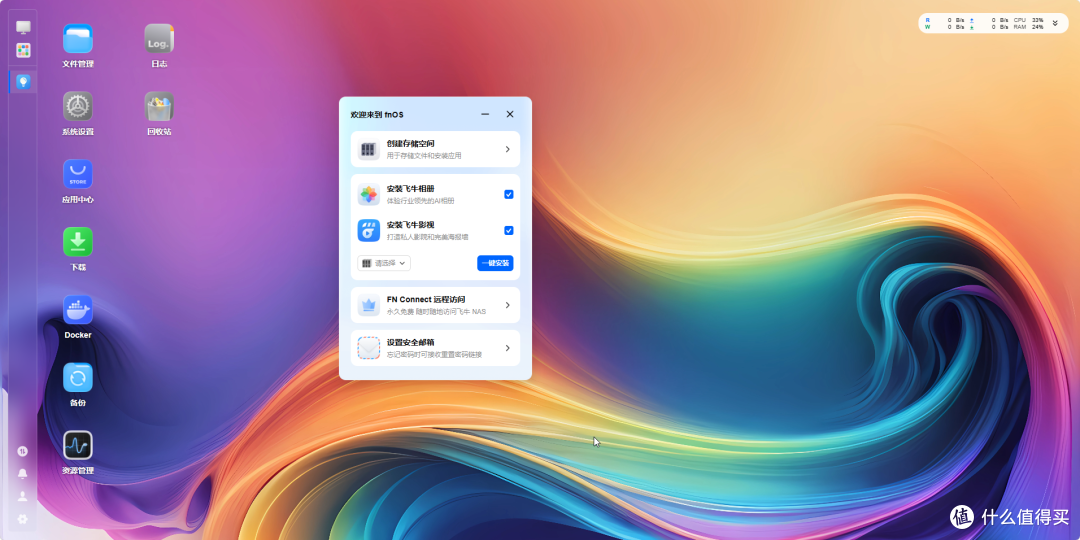1080x540 pixels.
Task: Open the 下载 download app icon
Action: pos(78,242)
